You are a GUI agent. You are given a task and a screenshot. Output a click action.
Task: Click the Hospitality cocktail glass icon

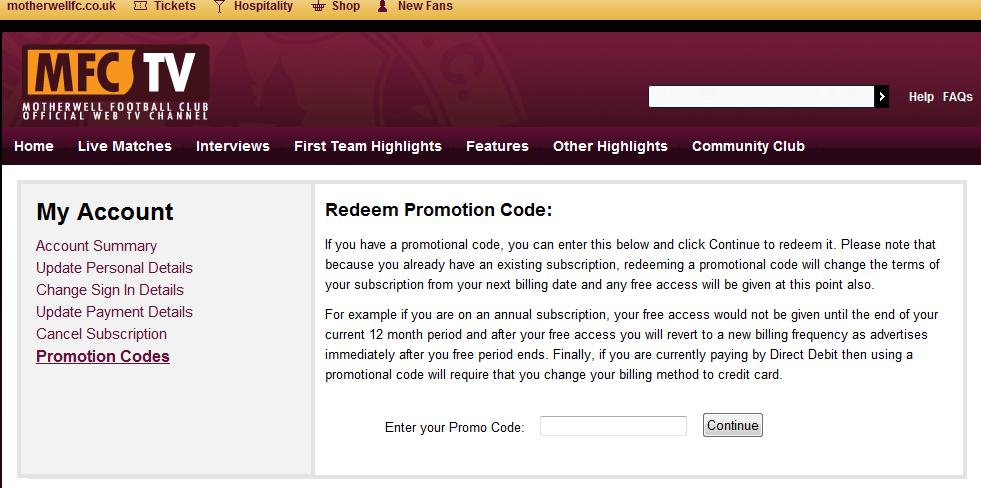pos(219,6)
